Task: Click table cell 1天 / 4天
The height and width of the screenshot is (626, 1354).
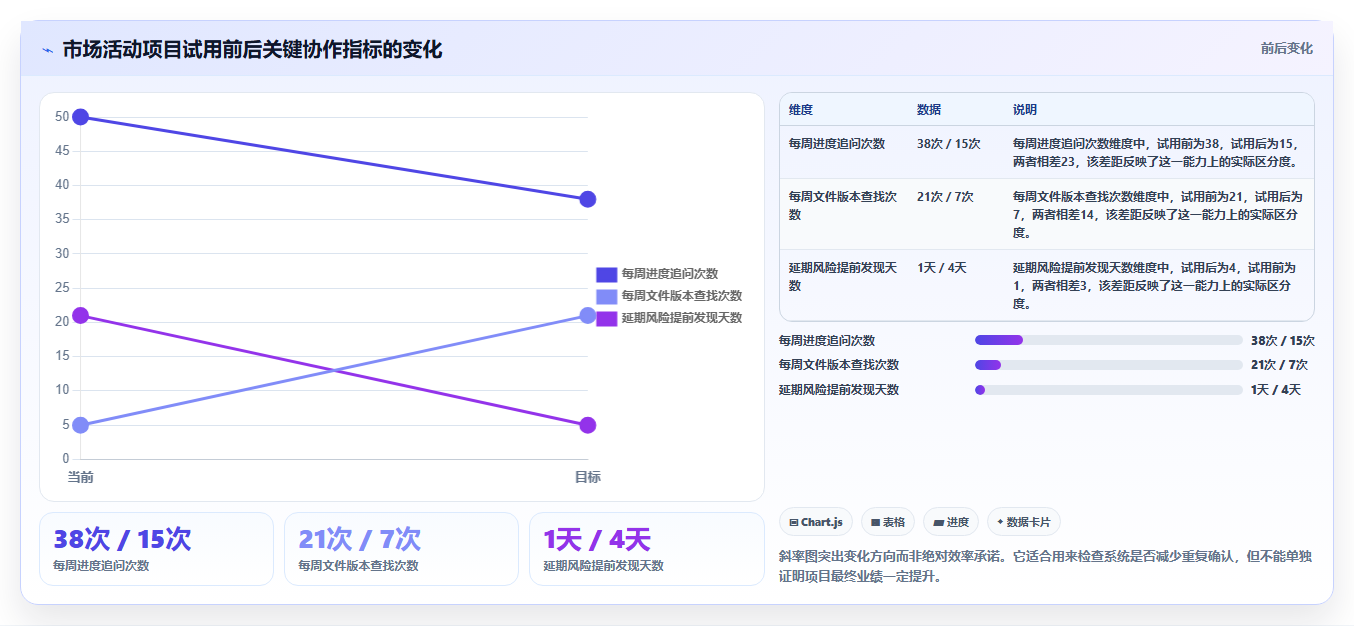Action: 942,268
